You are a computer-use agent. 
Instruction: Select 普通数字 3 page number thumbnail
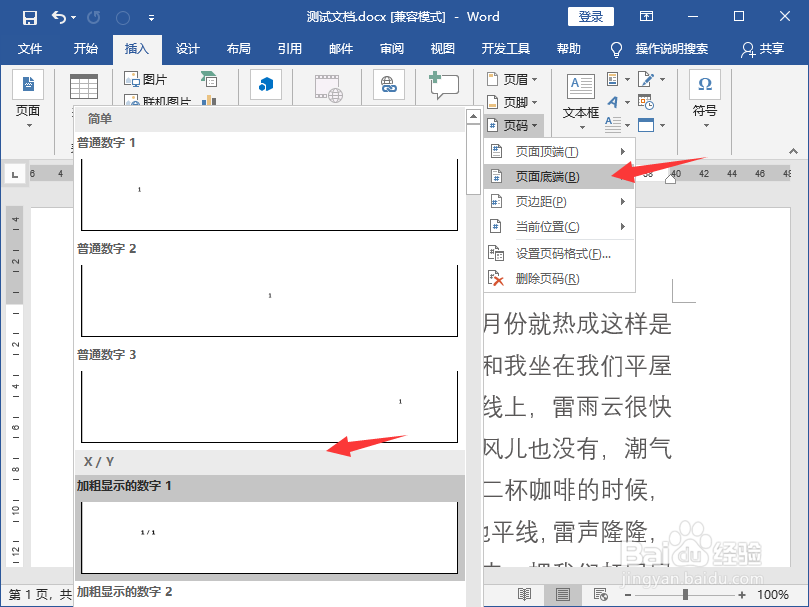[x=269, y=406]
